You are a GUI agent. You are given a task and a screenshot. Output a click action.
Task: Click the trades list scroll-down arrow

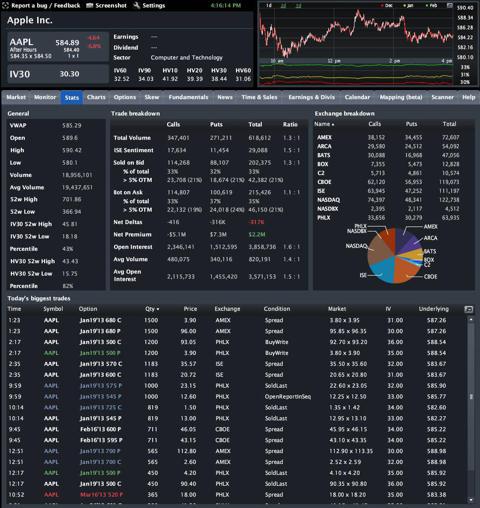click(471, 500)
